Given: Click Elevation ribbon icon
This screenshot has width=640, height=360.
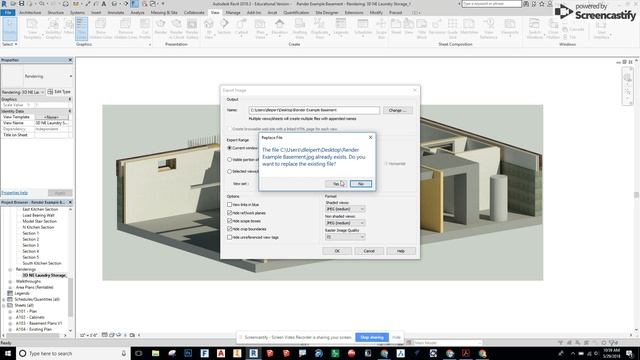Looking at the screenshot, I should (x=280, y=27).
